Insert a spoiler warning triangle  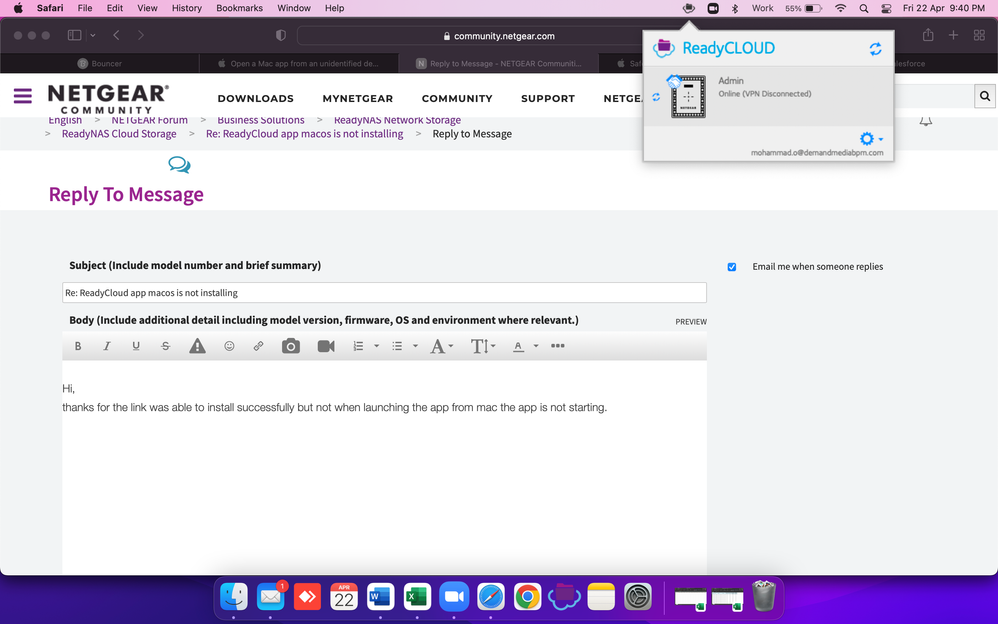pos(197,346)
